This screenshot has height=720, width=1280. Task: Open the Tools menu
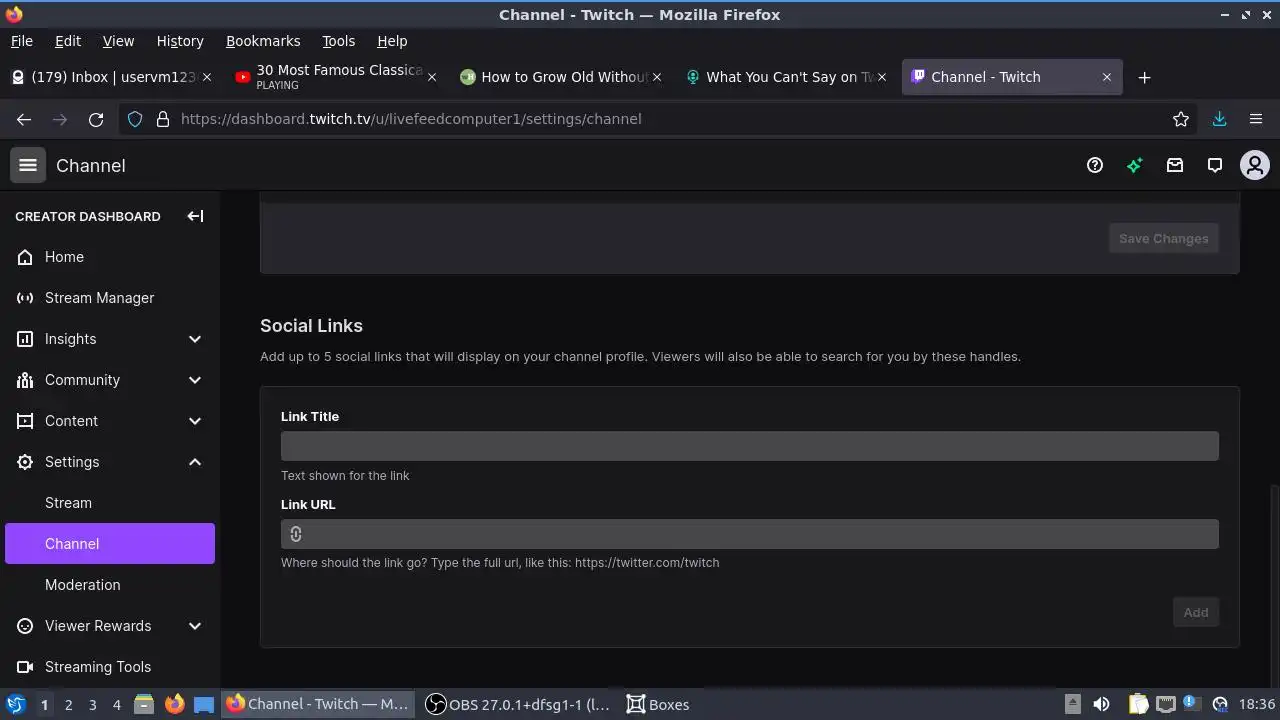click(x=338, y=41)
